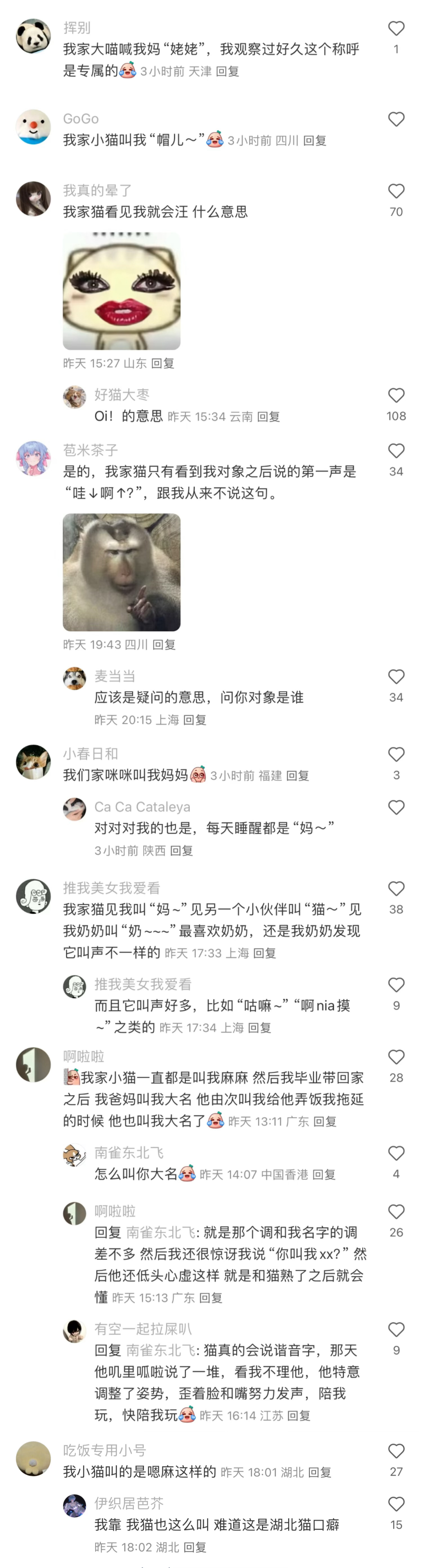Like GoGo's comment about 帽儿
The width and height of the screenshot is (422, 1568).
tap(396, 119)
